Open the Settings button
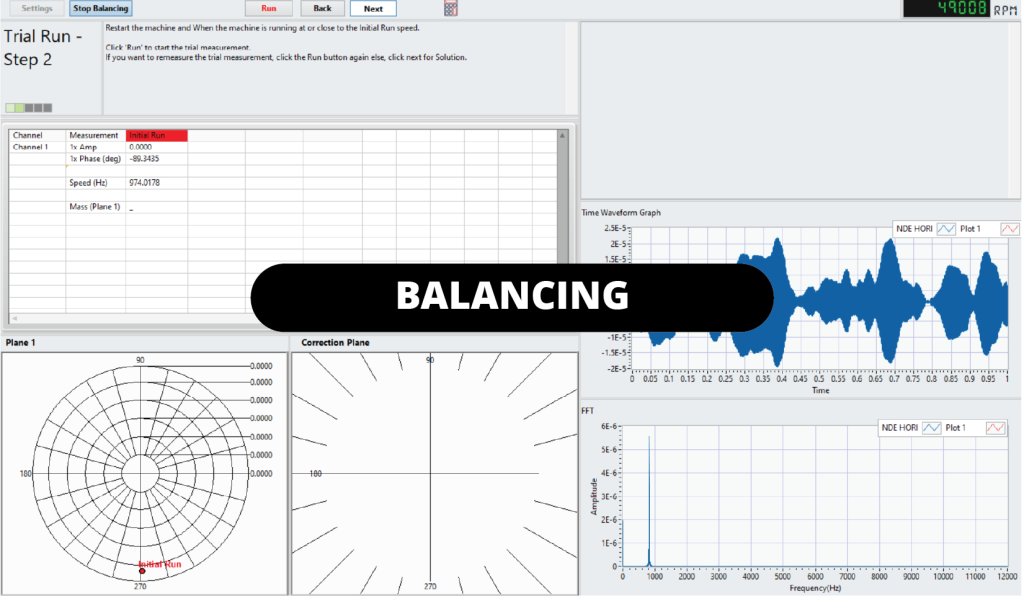Viewport: 1024px width, 596px height. (38, 8)
